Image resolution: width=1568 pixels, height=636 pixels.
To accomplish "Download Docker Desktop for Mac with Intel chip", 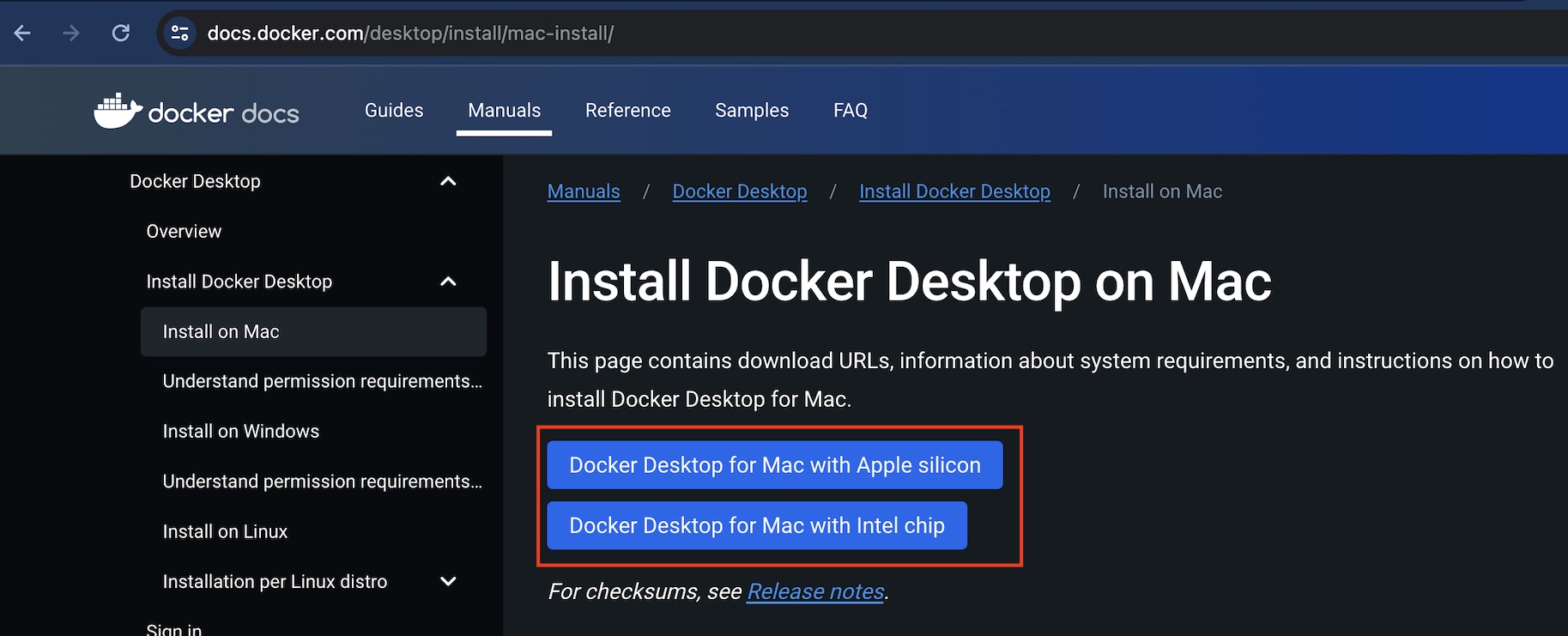I will pos(757,525).
